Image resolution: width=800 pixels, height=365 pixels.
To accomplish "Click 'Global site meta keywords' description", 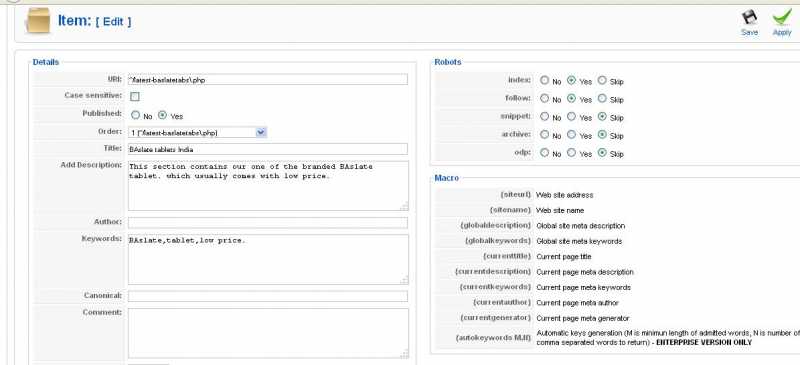I will (579, 241).
